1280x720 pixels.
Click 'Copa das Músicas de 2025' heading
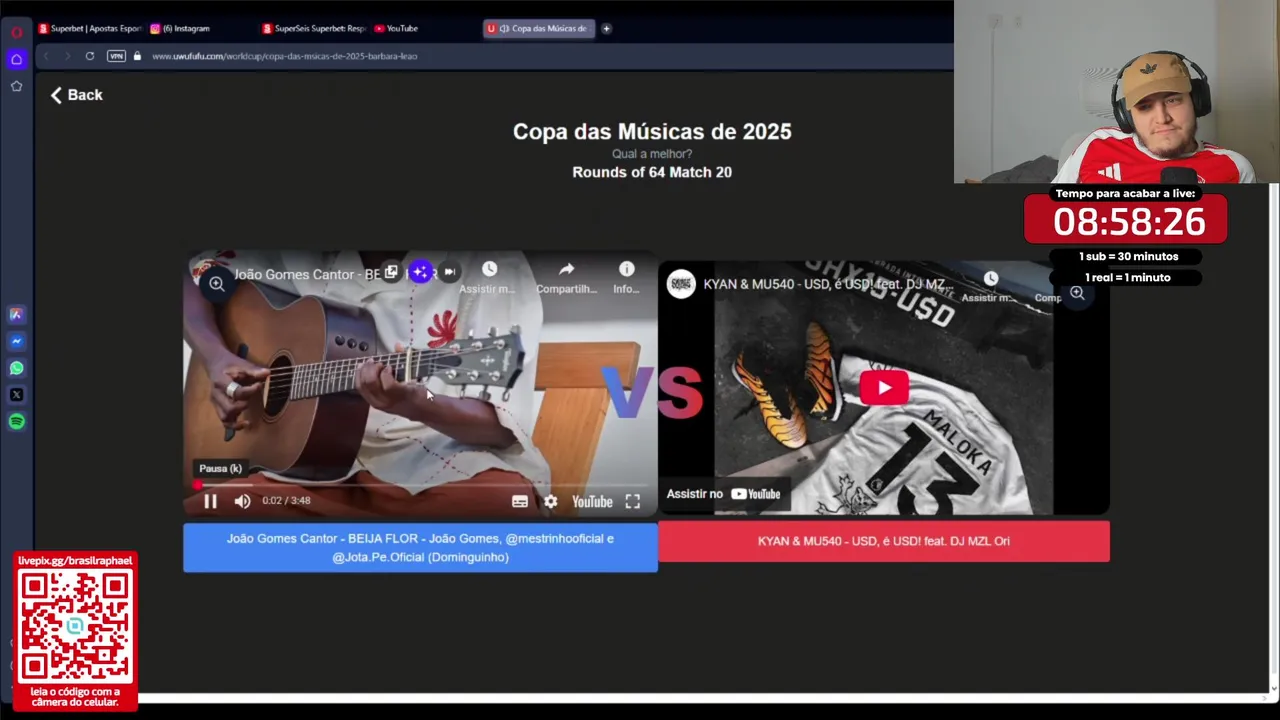[652, 131]
